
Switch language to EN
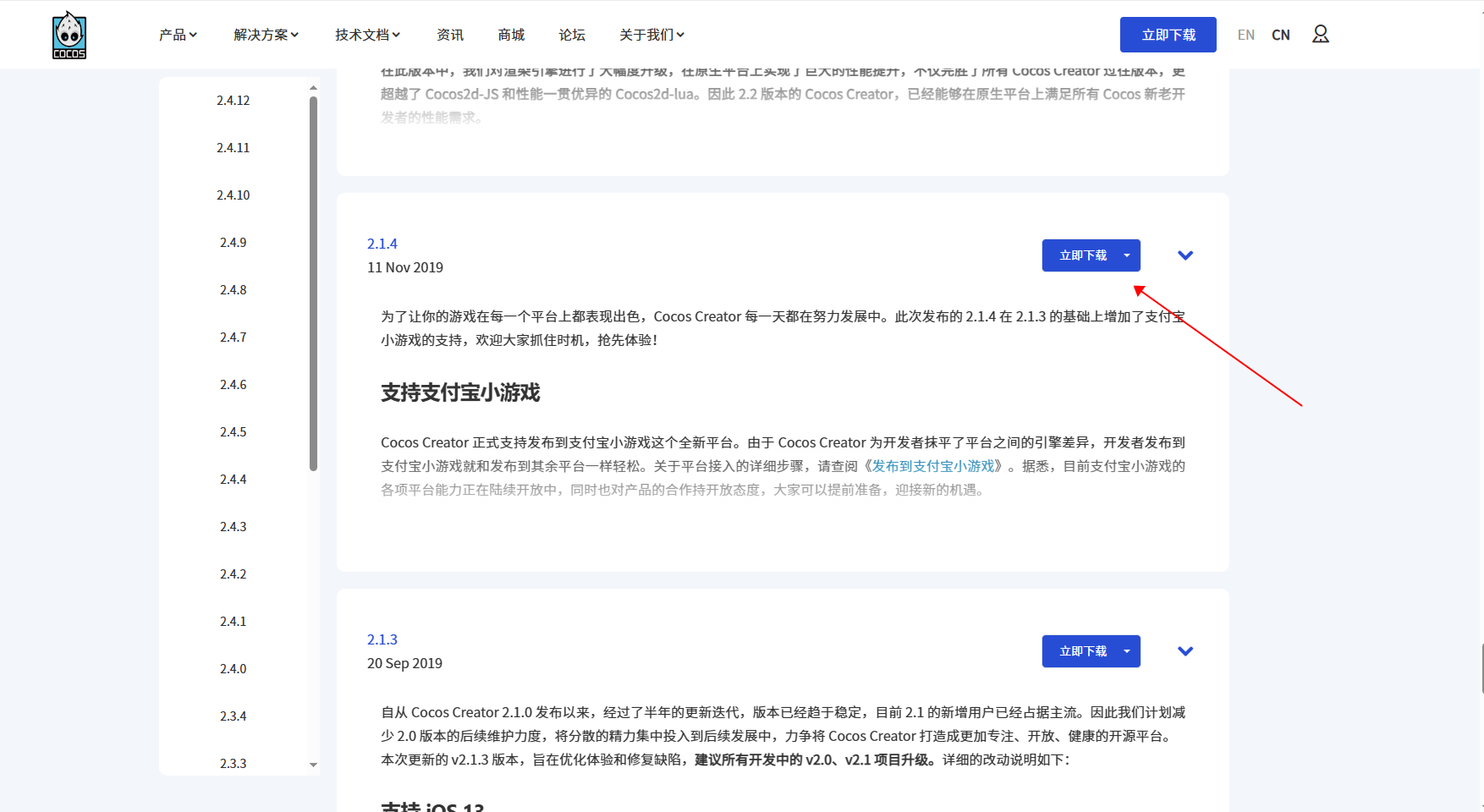[1245, 35]
